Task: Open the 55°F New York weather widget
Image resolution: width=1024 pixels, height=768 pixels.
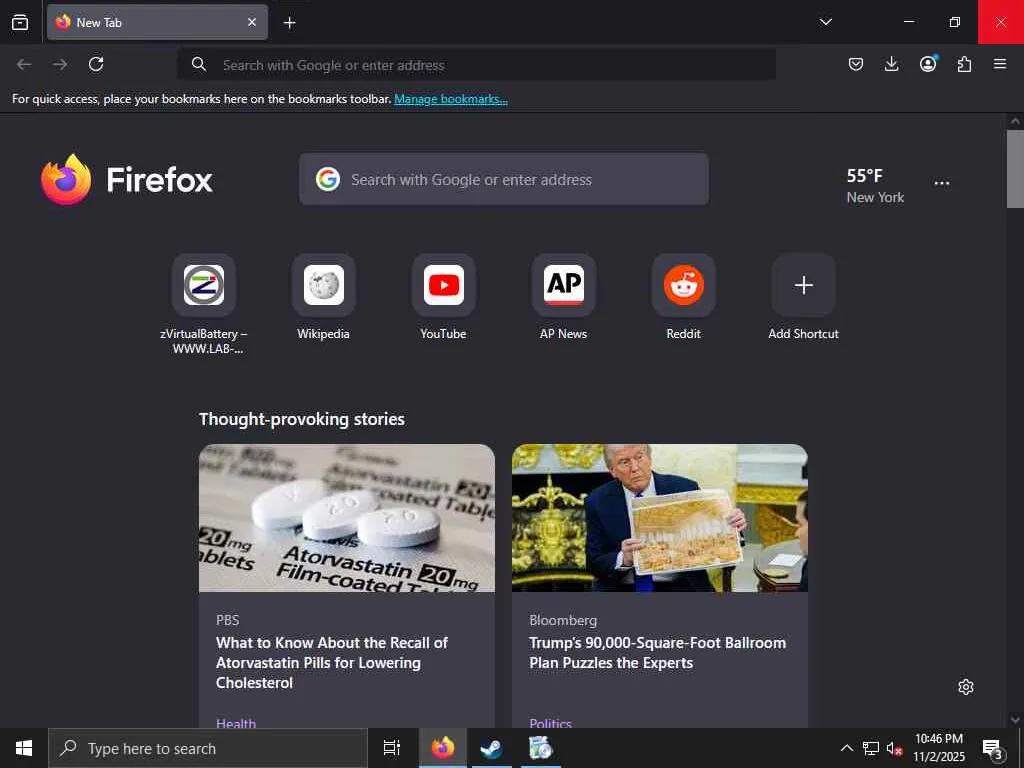Action: (x=875, y=185)
